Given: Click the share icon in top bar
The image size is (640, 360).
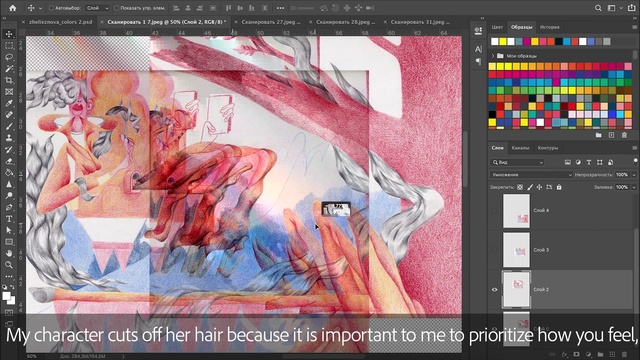Looking at the screenshot, I should [x=631, y=8].
